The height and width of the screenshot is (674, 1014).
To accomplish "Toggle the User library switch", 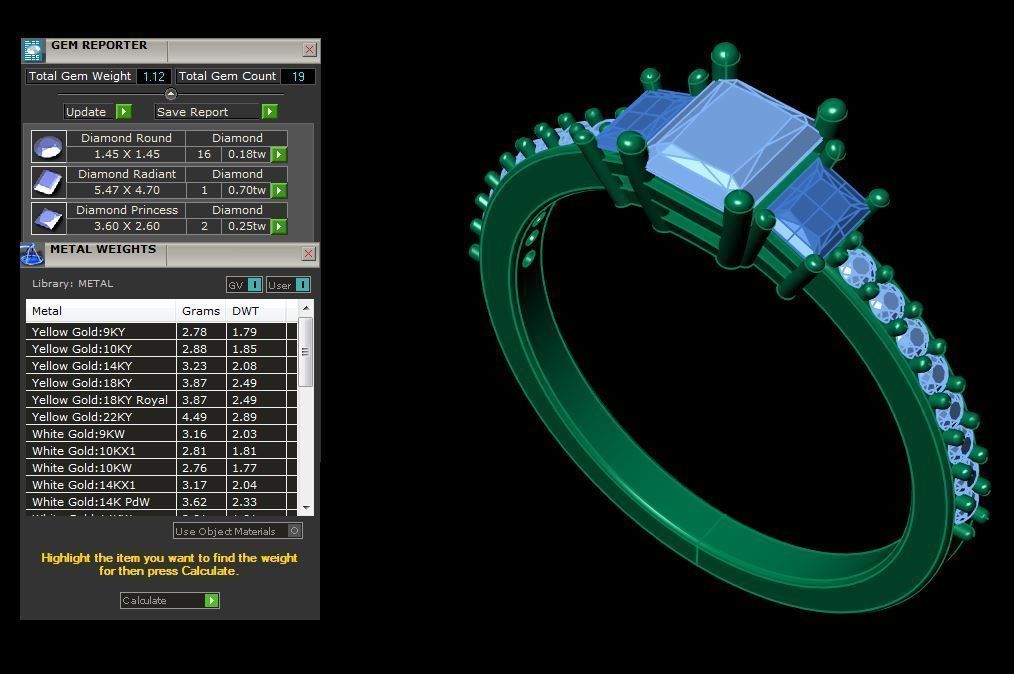I will pos(288,285).
